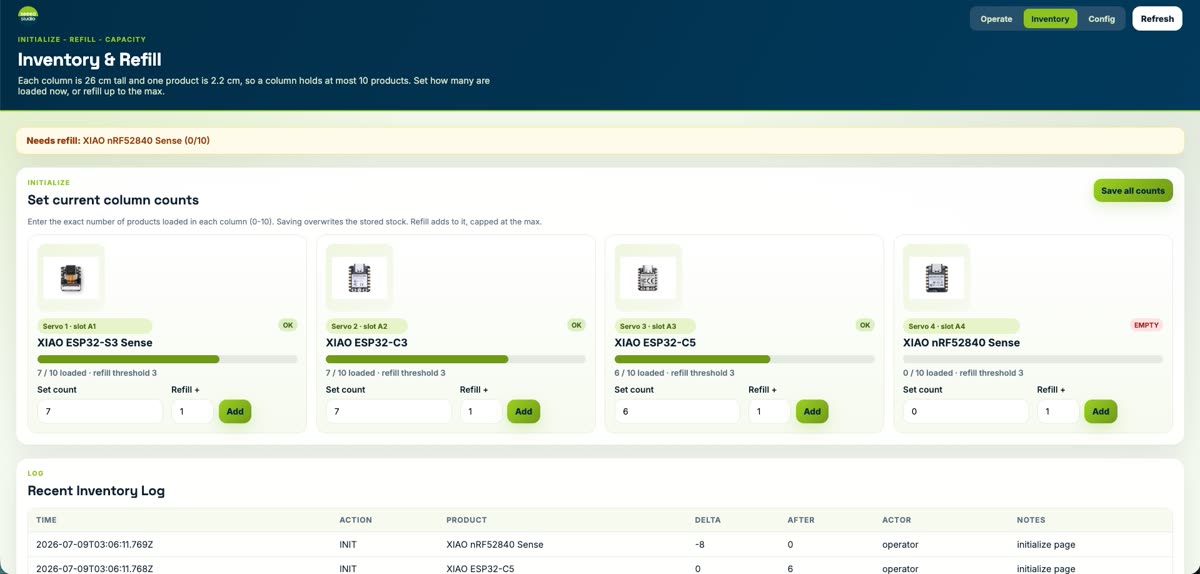Click the XIAO ESP32-C3 product thumbnail
1200x574 pixels.
coord(359,277)
